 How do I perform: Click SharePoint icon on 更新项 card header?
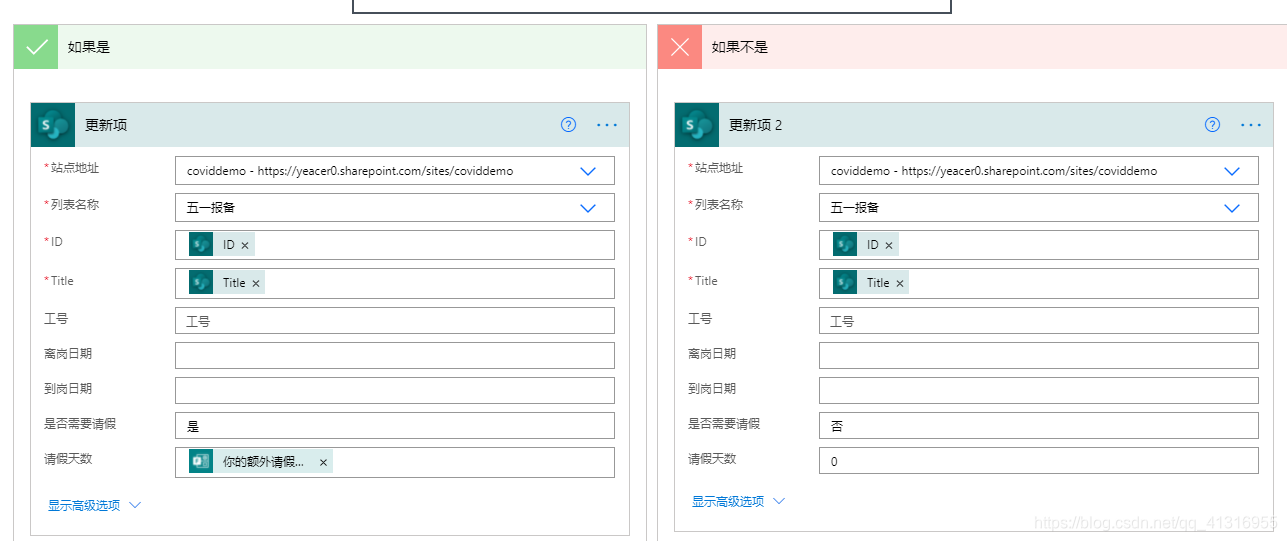(x=53, y=125)
